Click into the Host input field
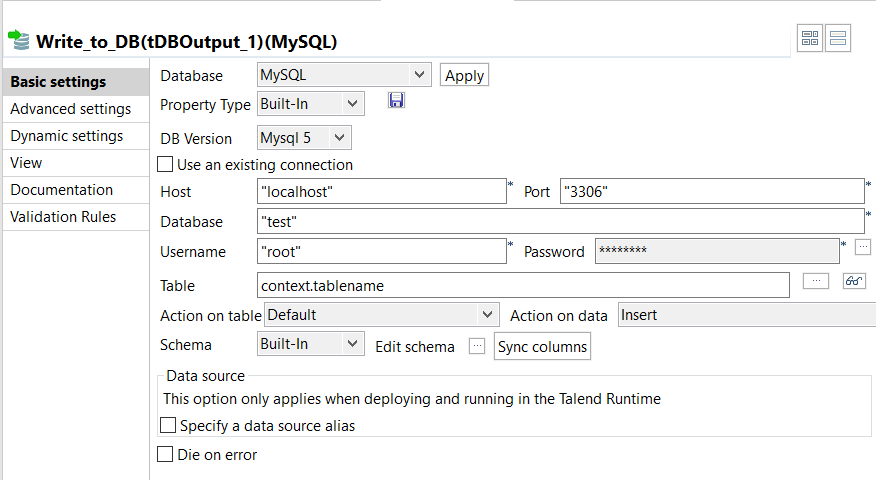The image size is (876, 480). pos(381,191)
